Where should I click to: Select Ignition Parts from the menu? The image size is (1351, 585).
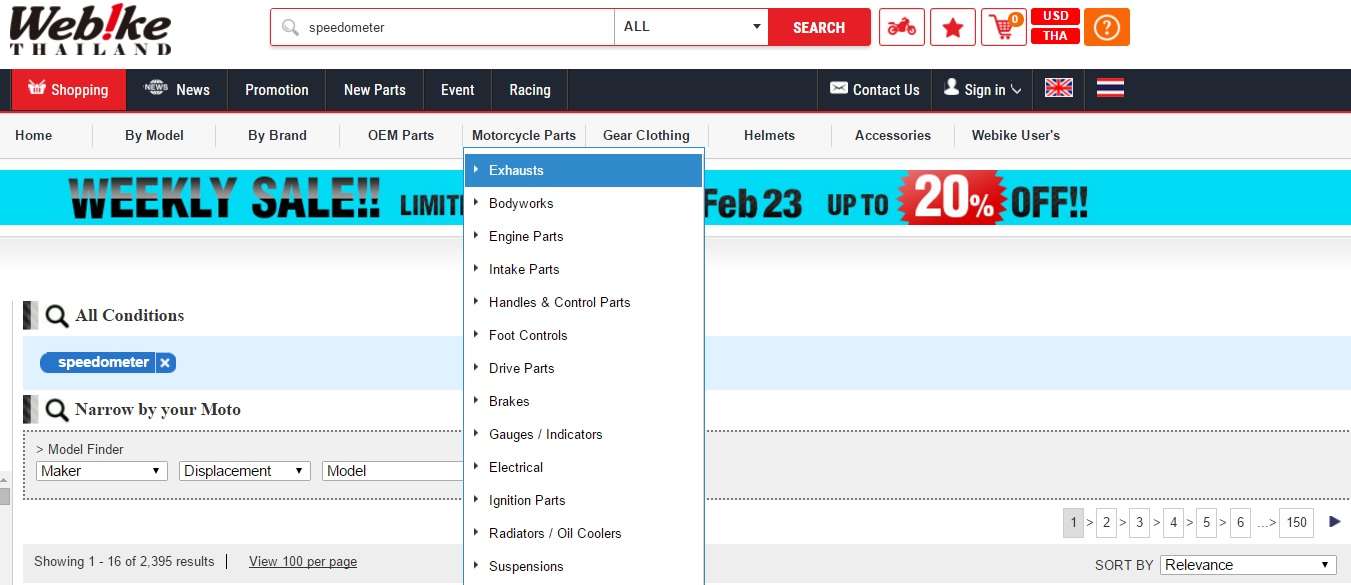[584, 500]
